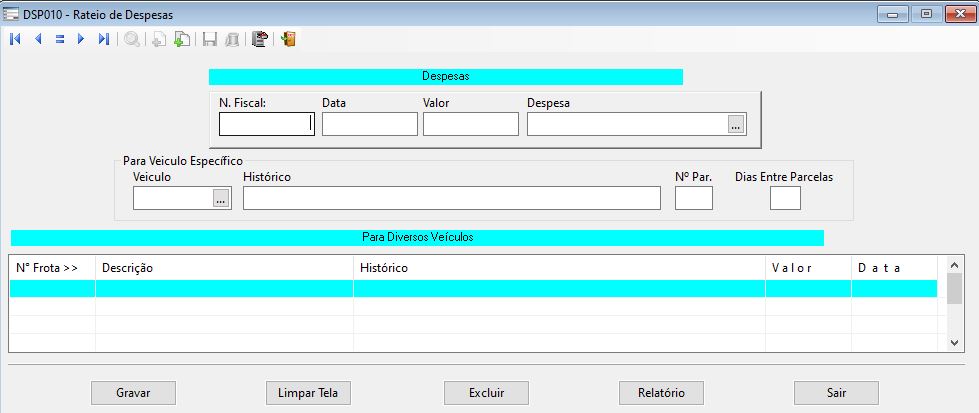Viewport: 979px width, 413px height.
Task: Open the Veiculo lookup button
Action: [x=221, y=199]
